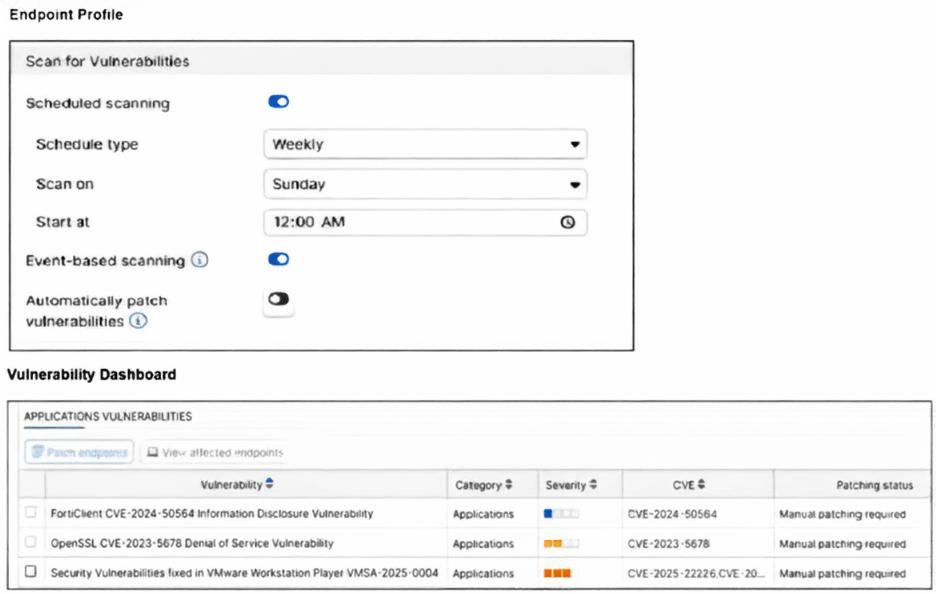Sort table by CVE column arrows
This screenshot has height=594, width=936.
(701, 485)
